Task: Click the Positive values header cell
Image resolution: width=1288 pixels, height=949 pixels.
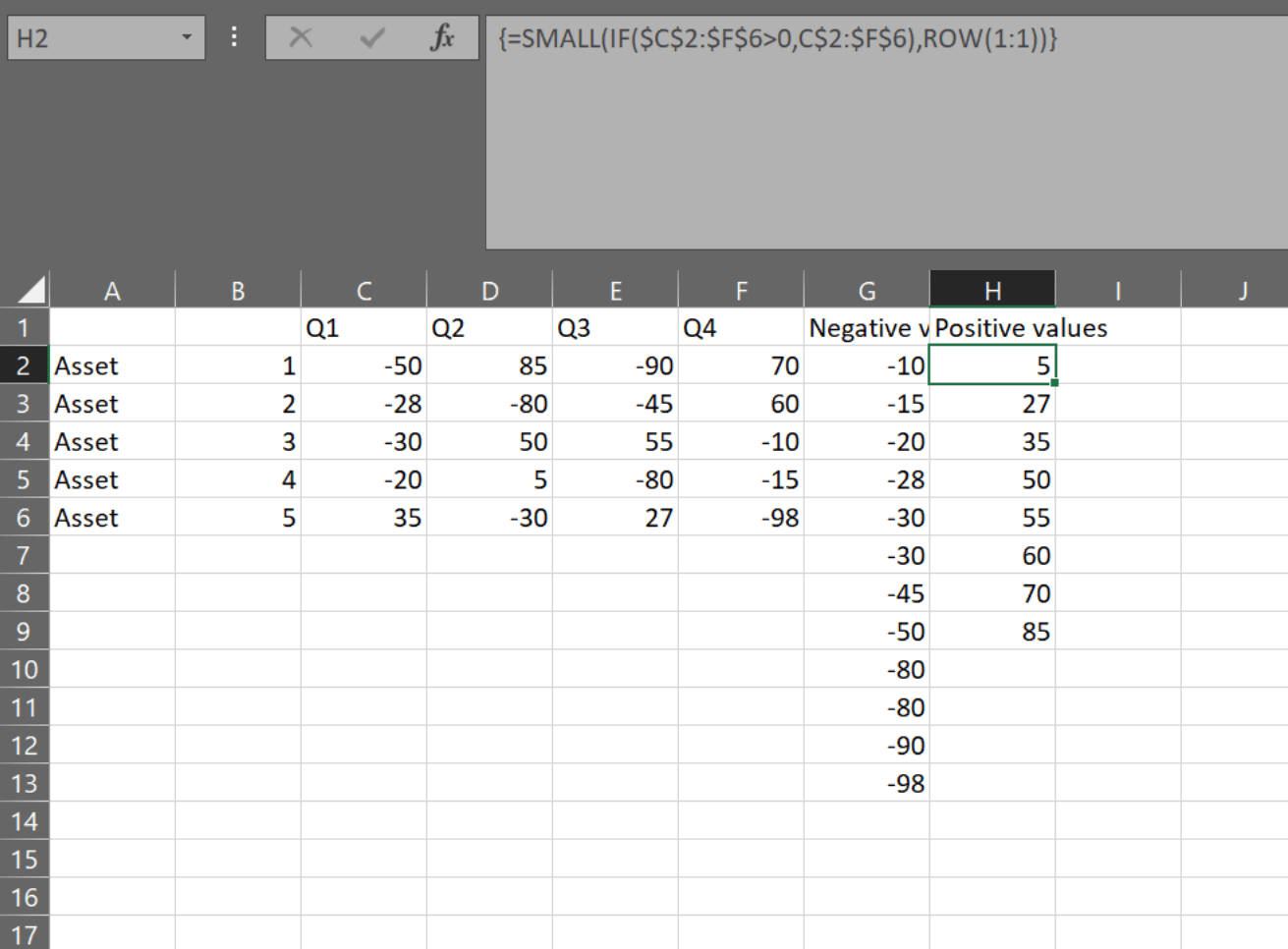Action: [992, 327]
